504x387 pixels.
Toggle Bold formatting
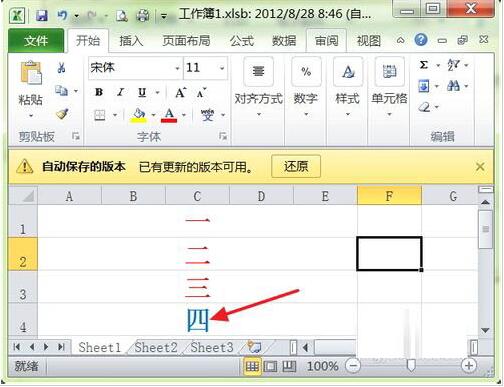point(99,92)
